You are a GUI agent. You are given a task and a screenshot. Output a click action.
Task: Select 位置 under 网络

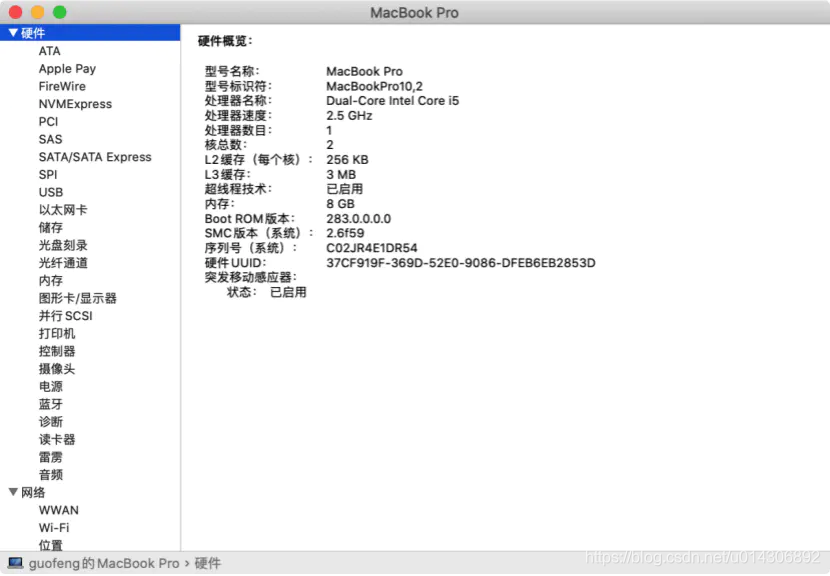pos(51,545)
